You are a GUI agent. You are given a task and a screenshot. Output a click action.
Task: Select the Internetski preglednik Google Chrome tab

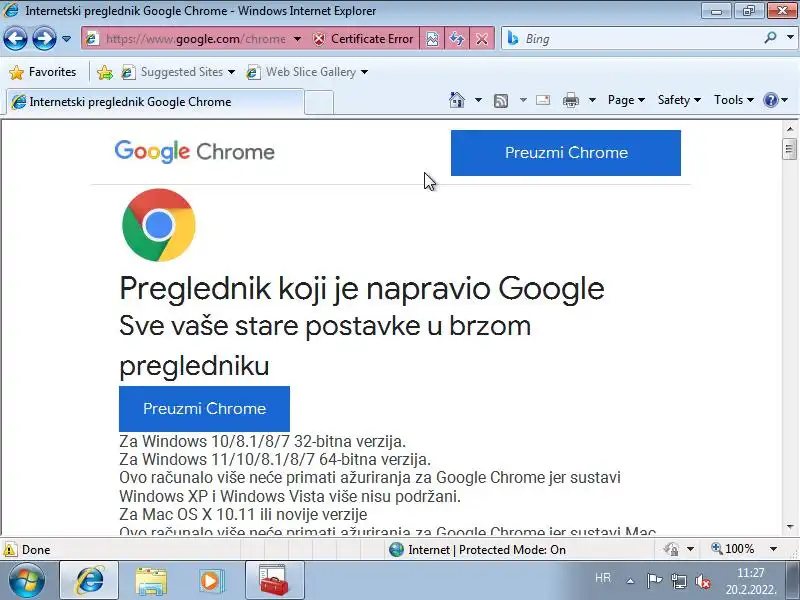tap(155, 102)
